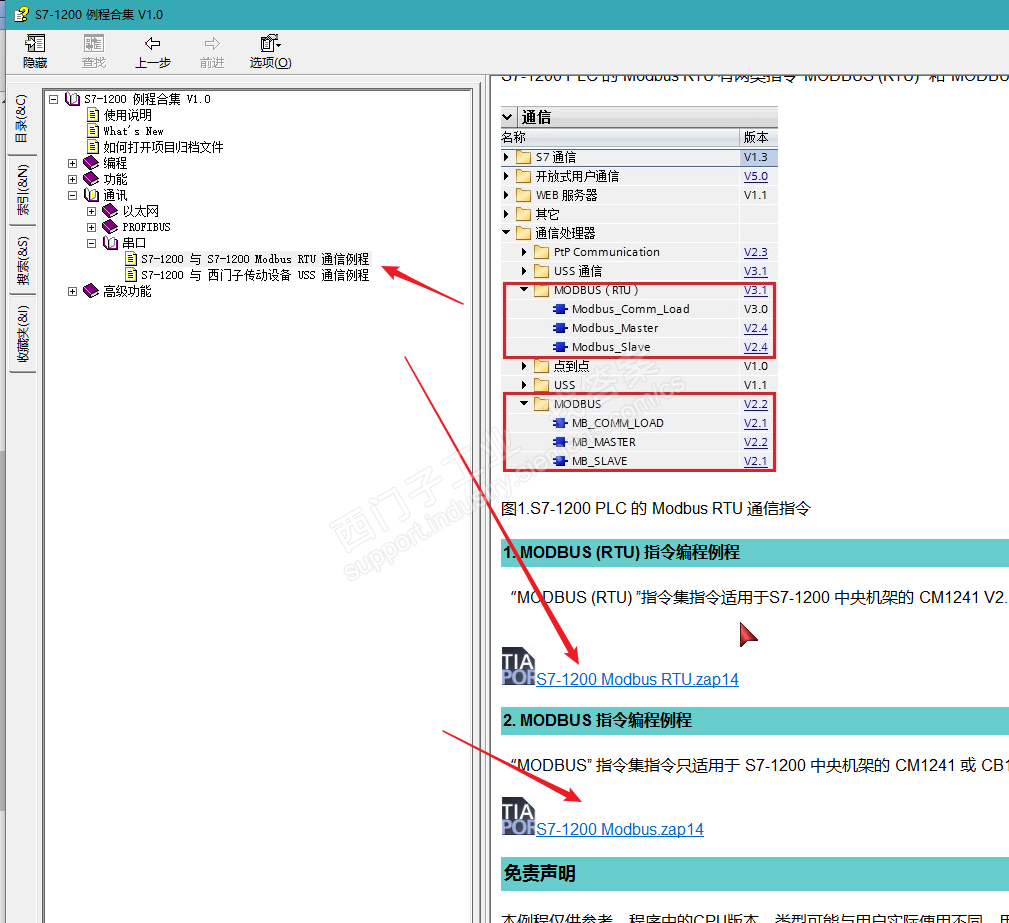Click the folder icon beside 开放式用户通信
The width and height of the screenshot is (1009, 923).
pos(524,176)
